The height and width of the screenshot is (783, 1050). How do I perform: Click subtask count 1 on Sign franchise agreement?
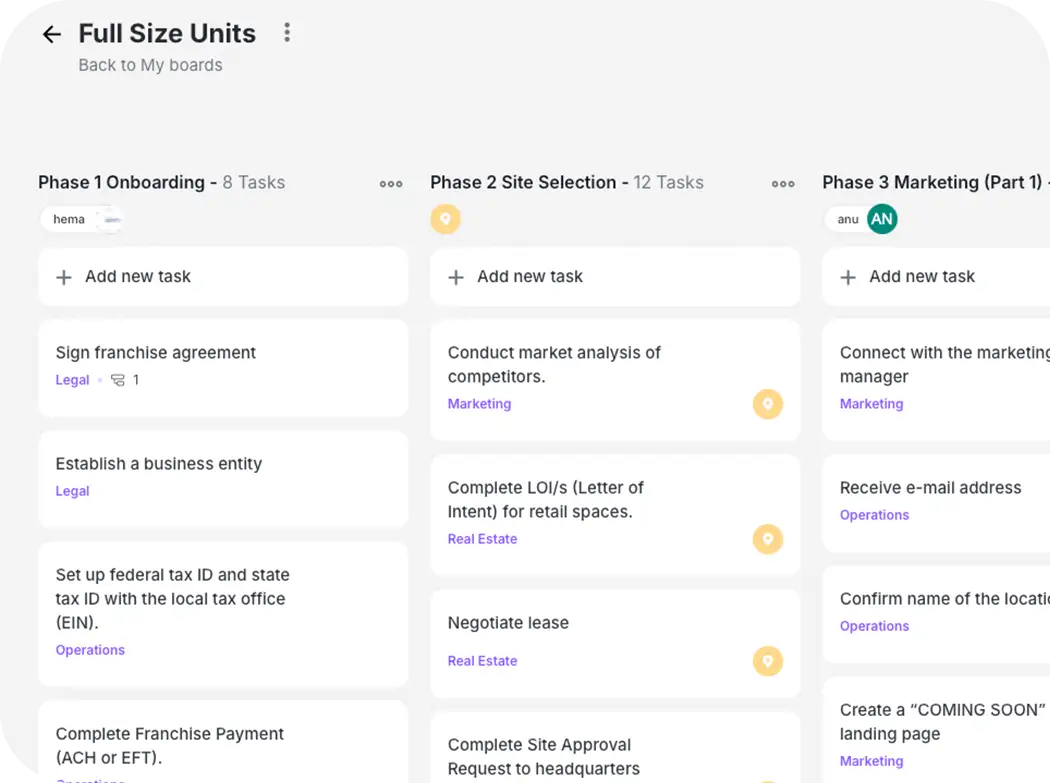(x=136, y=380)
